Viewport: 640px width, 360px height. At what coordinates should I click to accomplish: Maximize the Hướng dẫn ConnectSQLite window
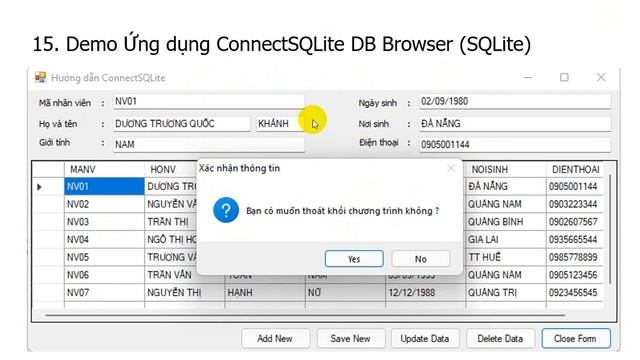coord(564,77)
